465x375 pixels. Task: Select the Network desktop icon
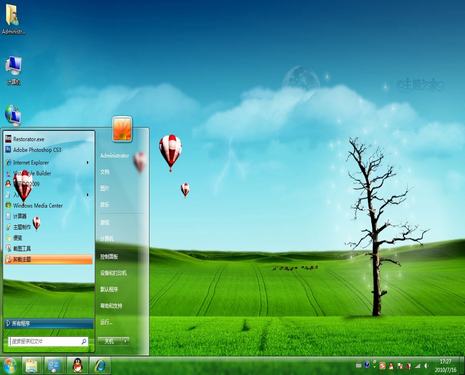pos(13,116)
